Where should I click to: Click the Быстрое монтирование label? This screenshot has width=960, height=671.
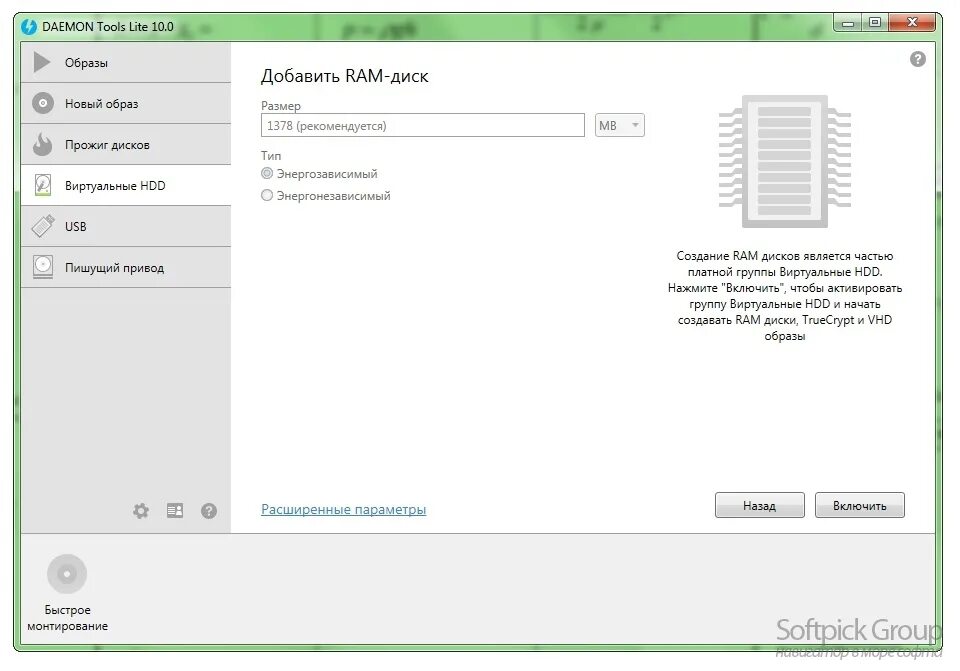67,618
